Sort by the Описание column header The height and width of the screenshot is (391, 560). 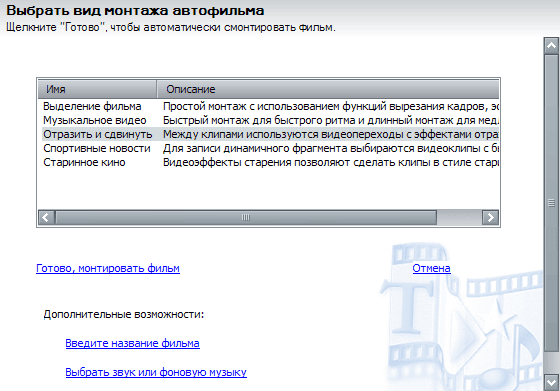coord(328,89)
